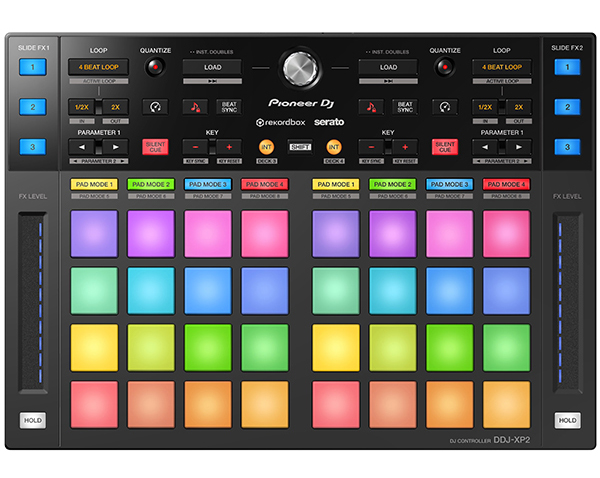Click right deck Parameter 1 right arrow

[519, 147]
